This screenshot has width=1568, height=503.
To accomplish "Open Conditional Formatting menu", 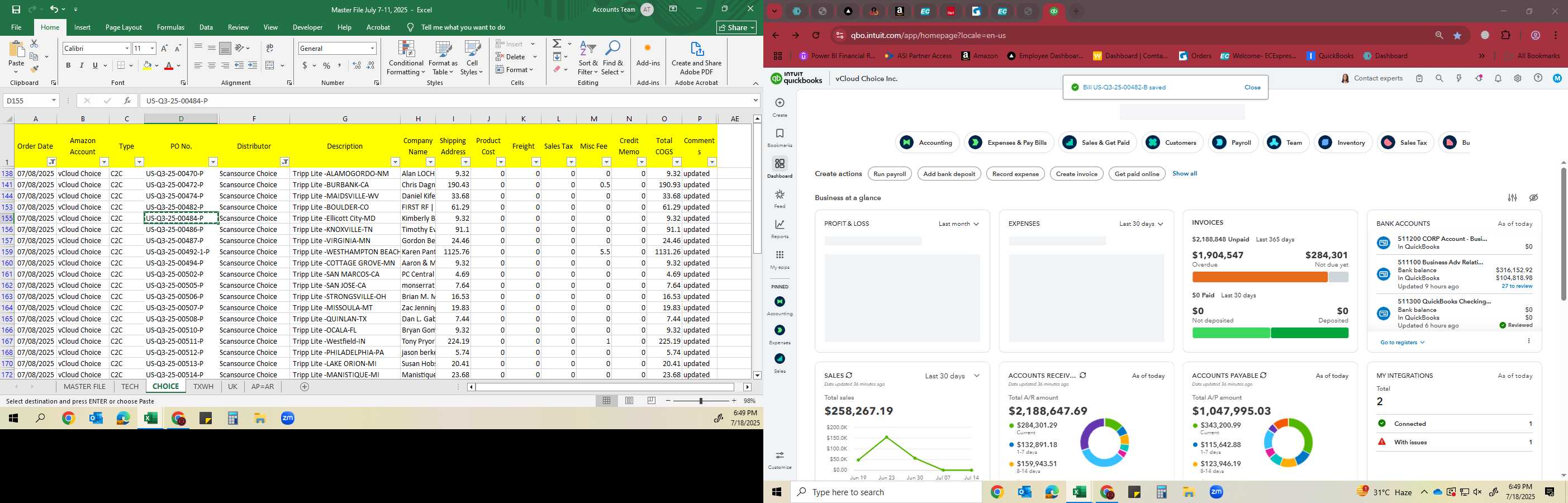I will pyautogui.click(x=406, y=59).
